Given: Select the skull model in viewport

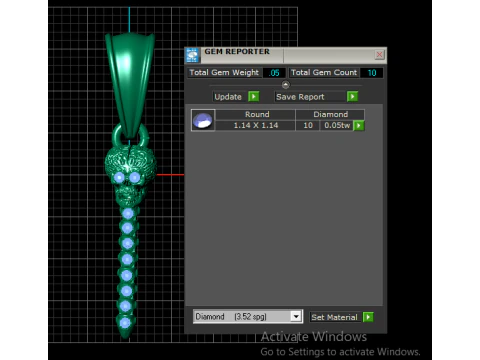Looking at the screenshot, I should [x=129, y=175].
